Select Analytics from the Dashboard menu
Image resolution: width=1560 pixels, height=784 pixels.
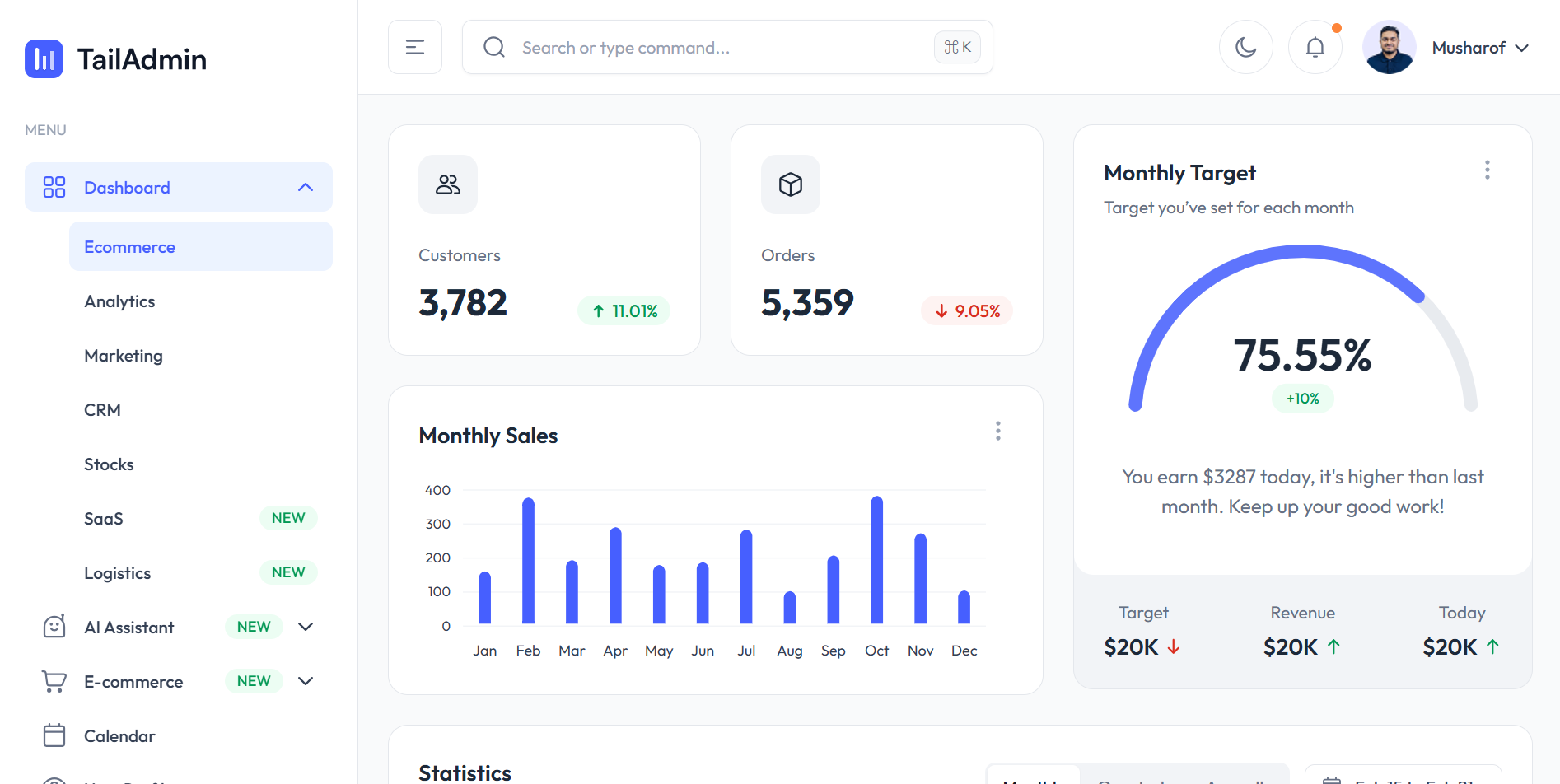(119, 301)
